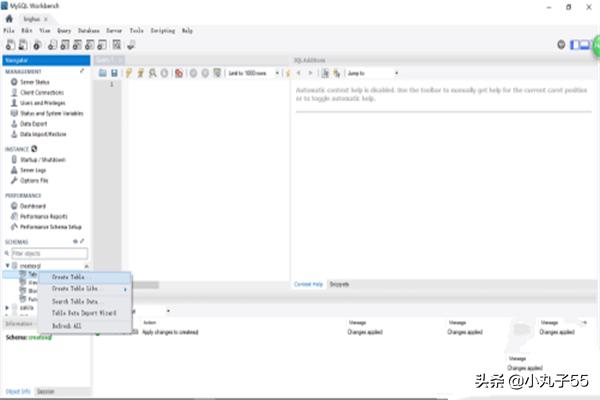Toggle the left sidebar panel visibility
This screenshot has width=600, height=400.
click(574, 45)
